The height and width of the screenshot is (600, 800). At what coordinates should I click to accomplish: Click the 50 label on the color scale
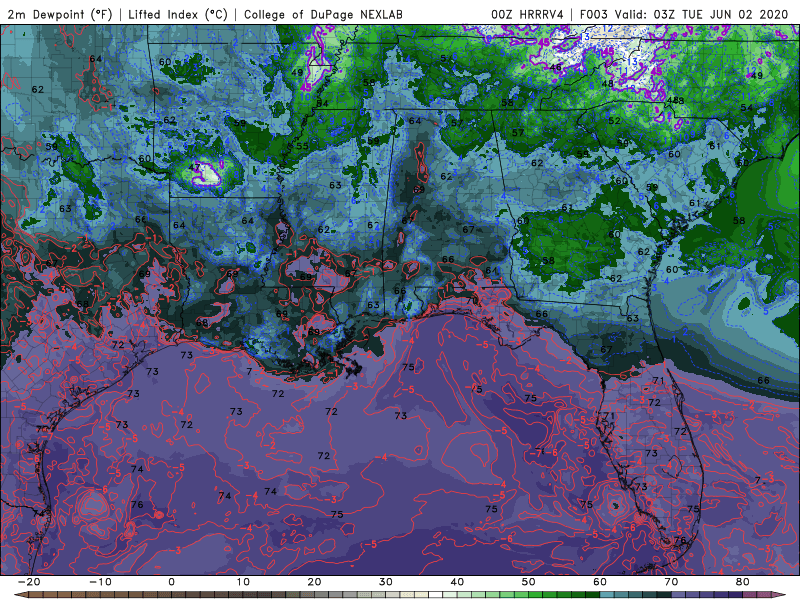pyautogui.click(x=529, y=582)
